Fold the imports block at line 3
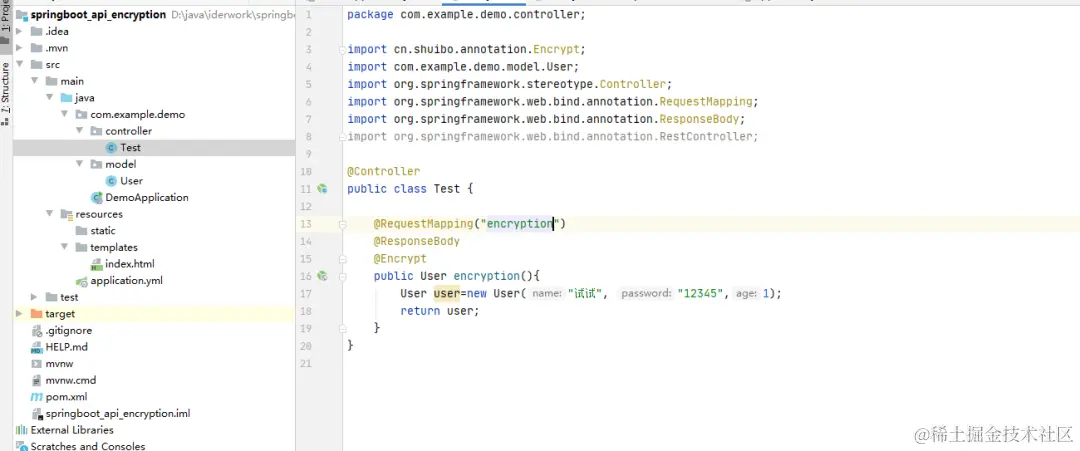The image size is (1080, 451). (x=342, y=50)
